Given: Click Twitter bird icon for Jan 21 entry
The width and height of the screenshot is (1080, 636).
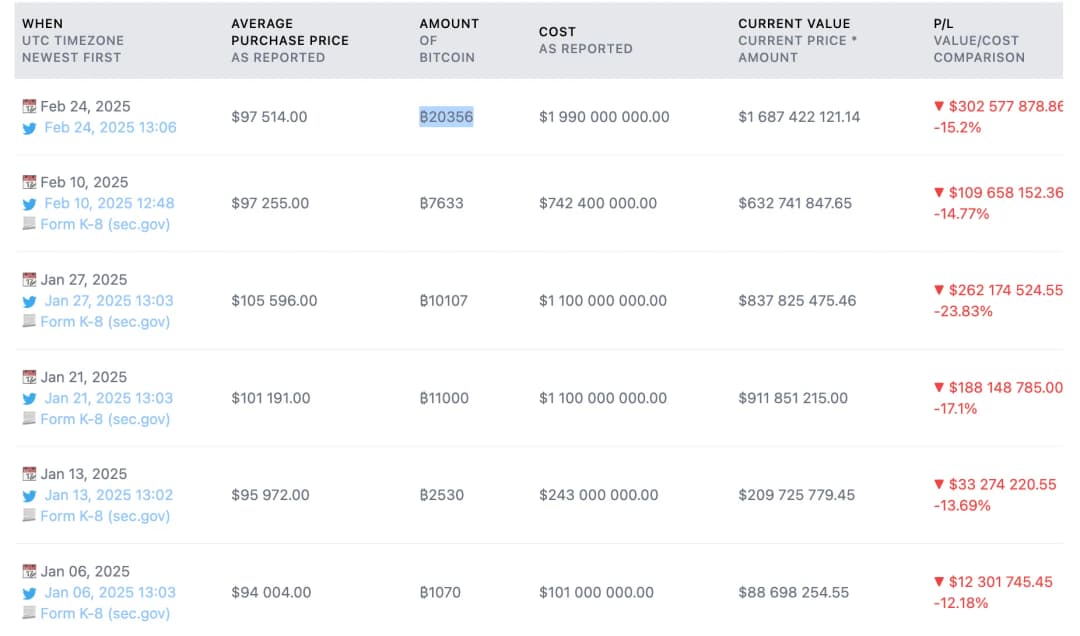Looking at the screenshot, I should pos(29,398).
